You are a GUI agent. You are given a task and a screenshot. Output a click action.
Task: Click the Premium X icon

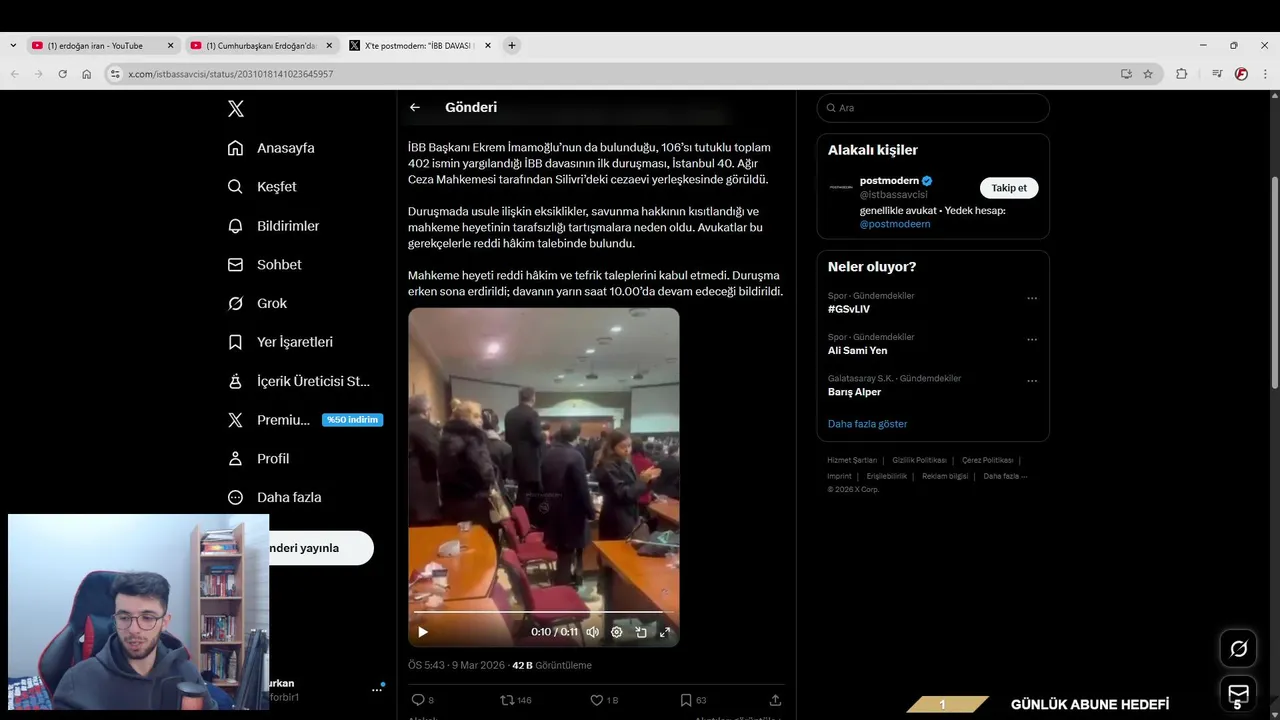235,420
